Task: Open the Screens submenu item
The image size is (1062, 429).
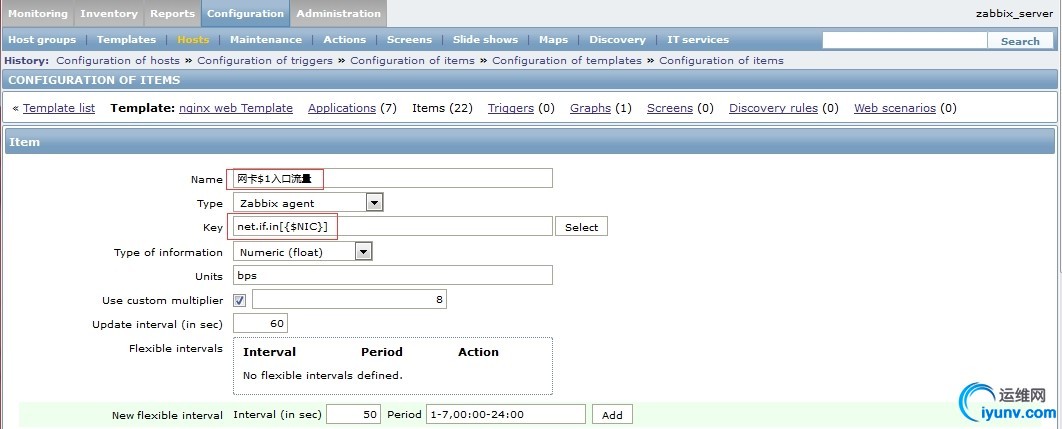Action: pos(409,40)
